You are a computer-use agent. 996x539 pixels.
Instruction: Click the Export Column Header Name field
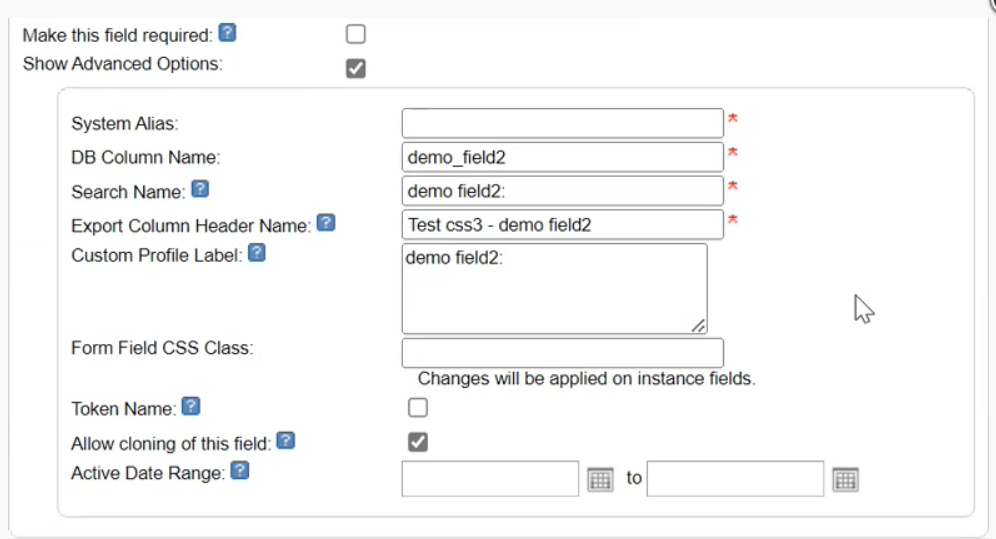click(x=562, y=225)
